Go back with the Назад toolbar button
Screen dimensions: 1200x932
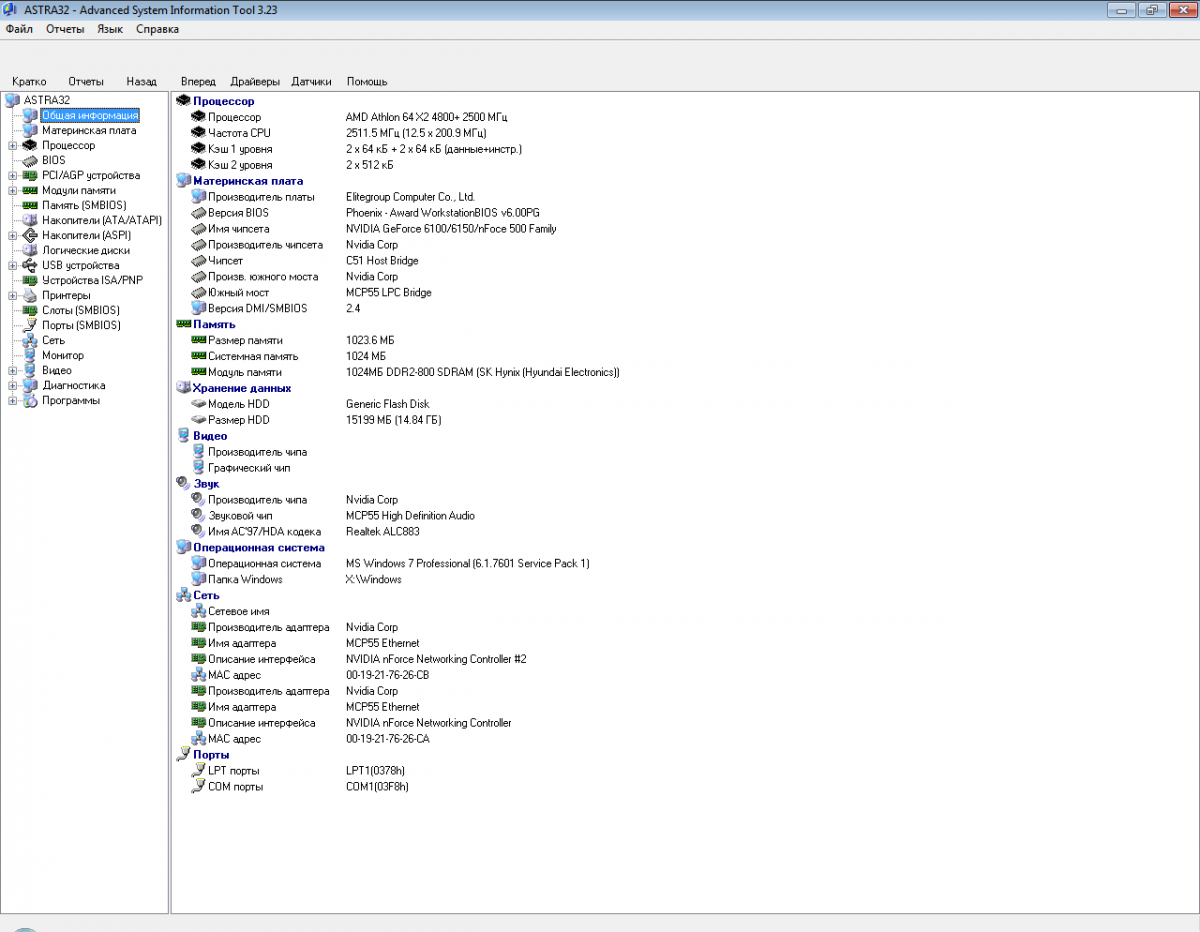(141, 81)
